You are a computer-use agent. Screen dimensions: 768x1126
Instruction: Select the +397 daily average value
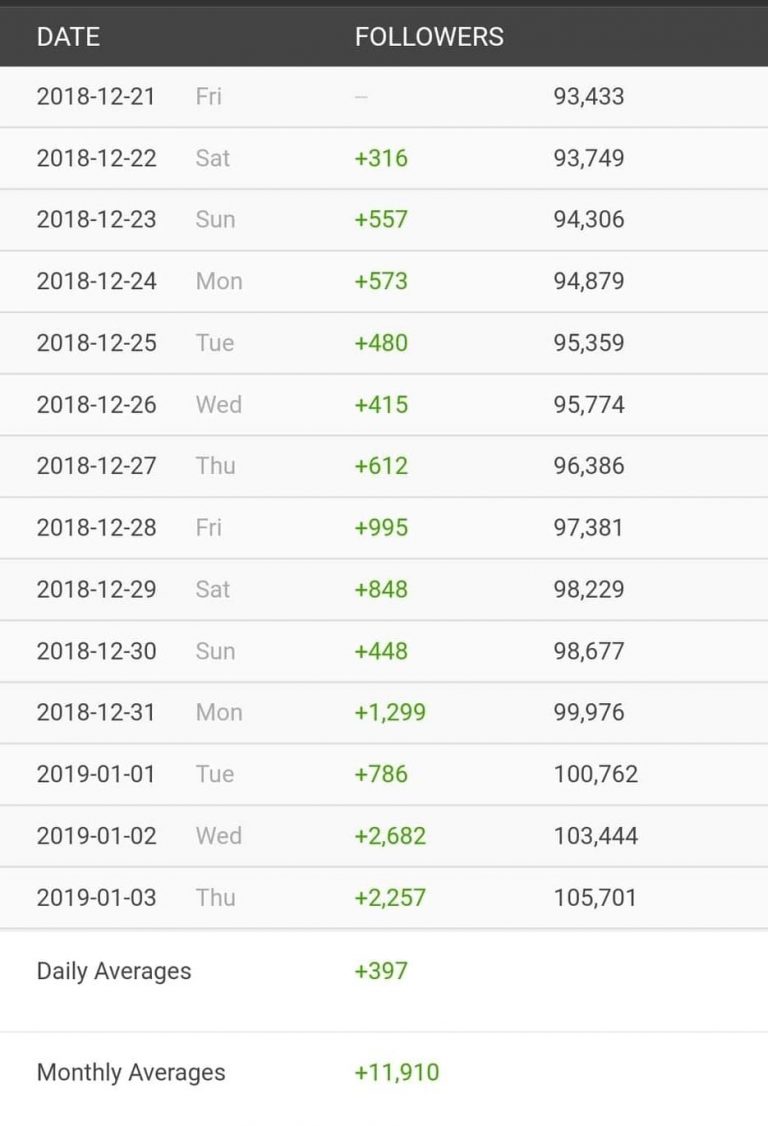pyautogui.click(x=381, y=971)
